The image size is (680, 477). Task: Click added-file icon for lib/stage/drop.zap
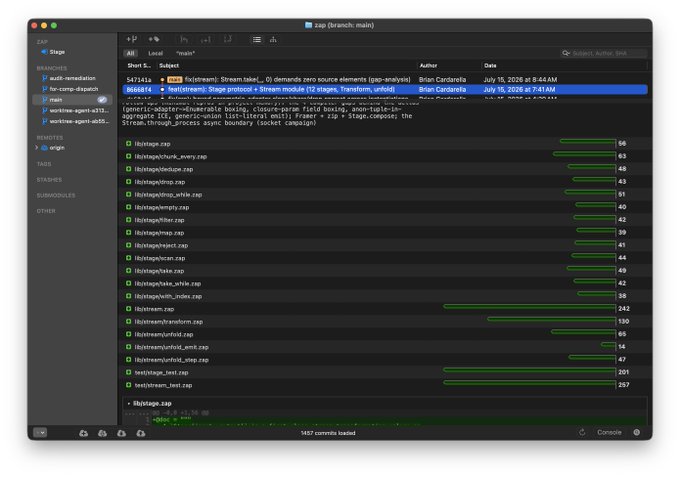(128, 182)
